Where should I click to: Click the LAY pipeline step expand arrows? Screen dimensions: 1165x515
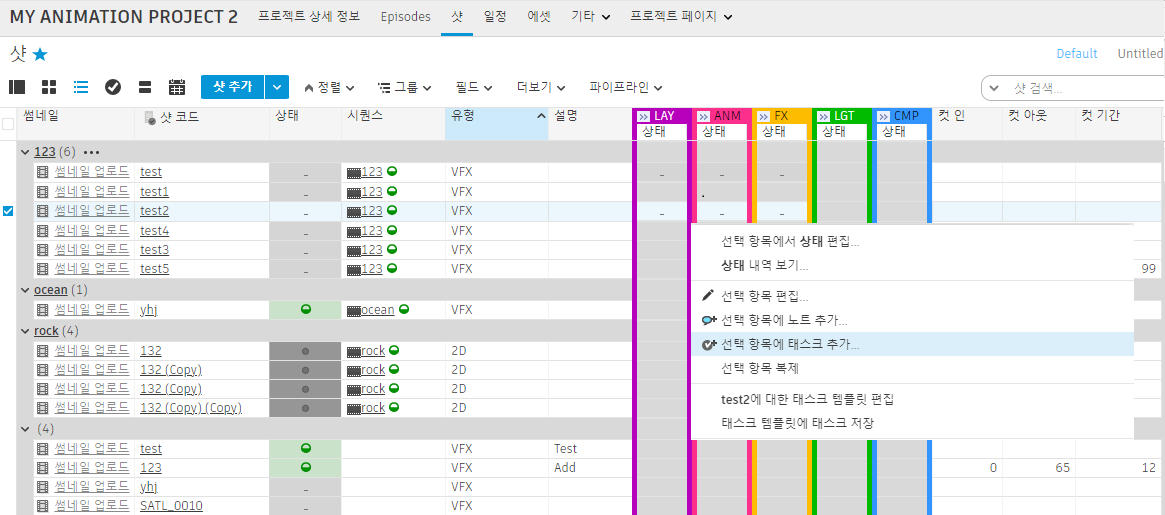(x=643, y=117)
